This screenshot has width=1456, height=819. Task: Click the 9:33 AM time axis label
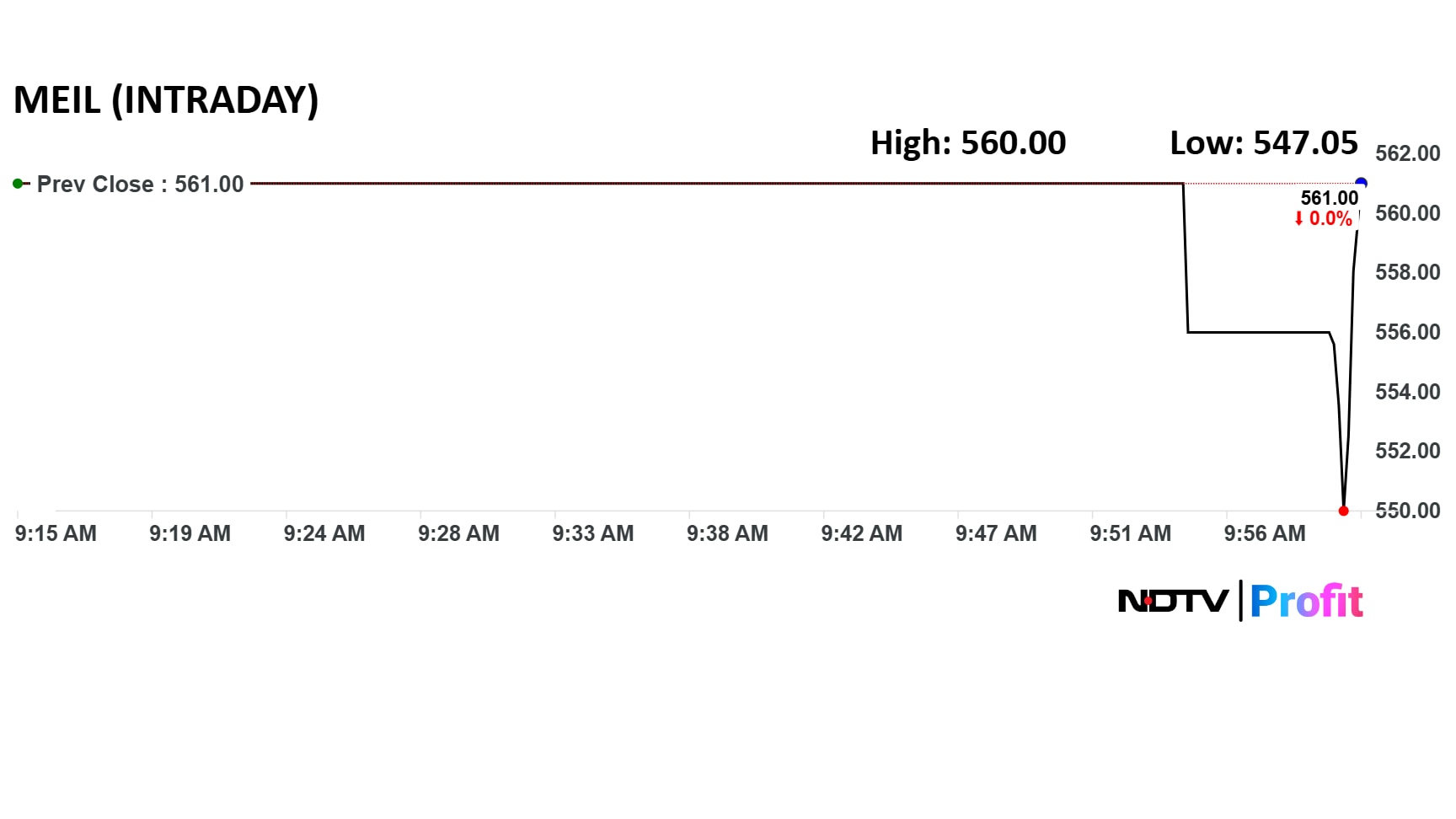pos(593,533)
